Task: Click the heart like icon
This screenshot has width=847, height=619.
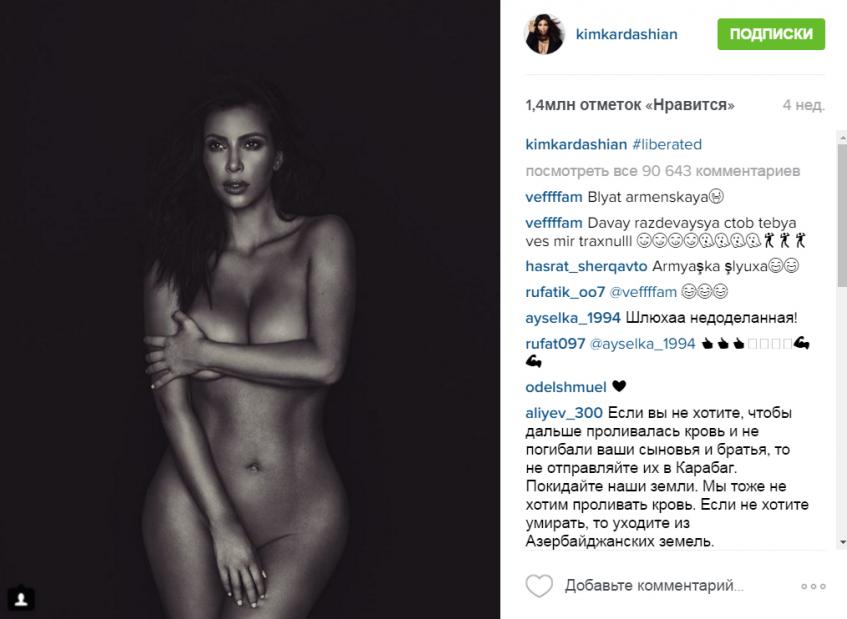Action: click(539, 586)
